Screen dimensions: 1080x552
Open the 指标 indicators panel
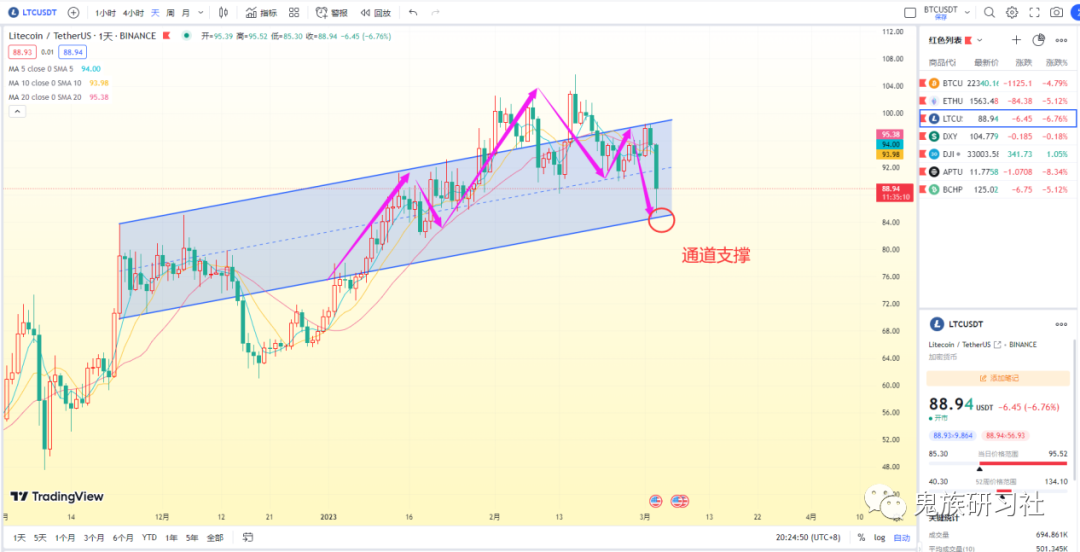[x=261, y=12]
